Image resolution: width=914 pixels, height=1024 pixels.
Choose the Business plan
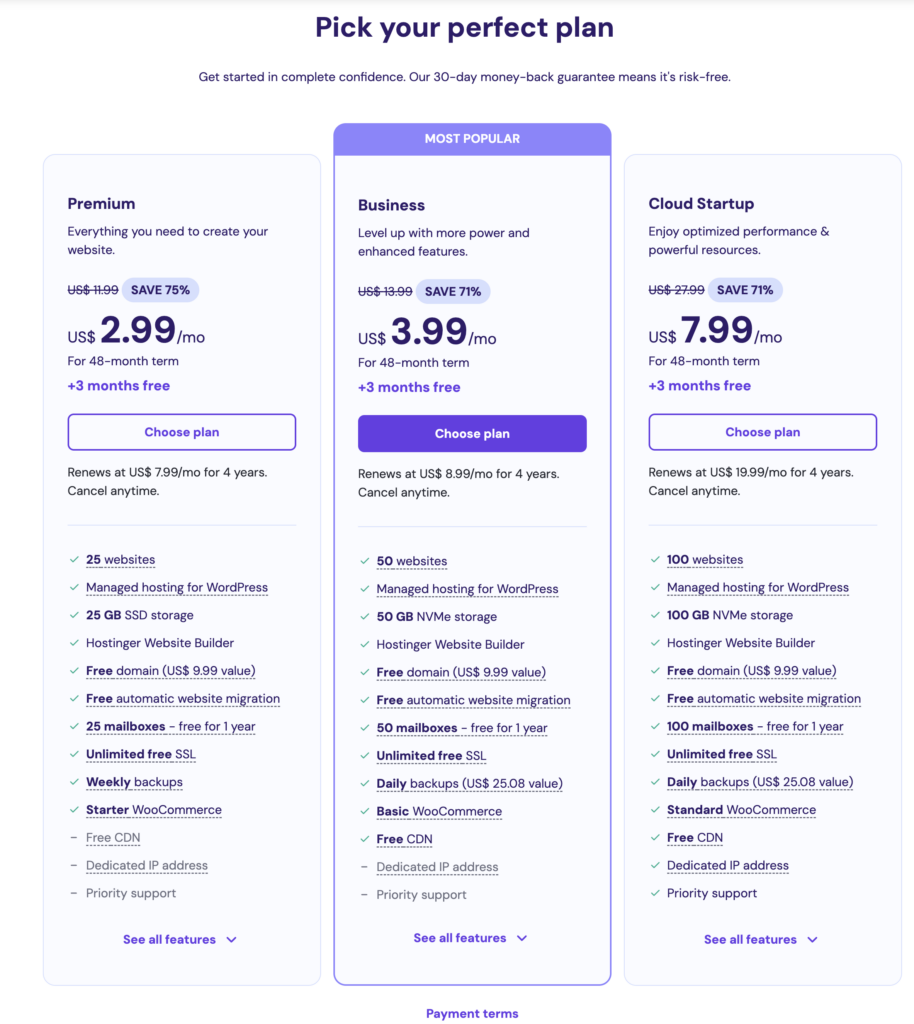click(472, 434)
